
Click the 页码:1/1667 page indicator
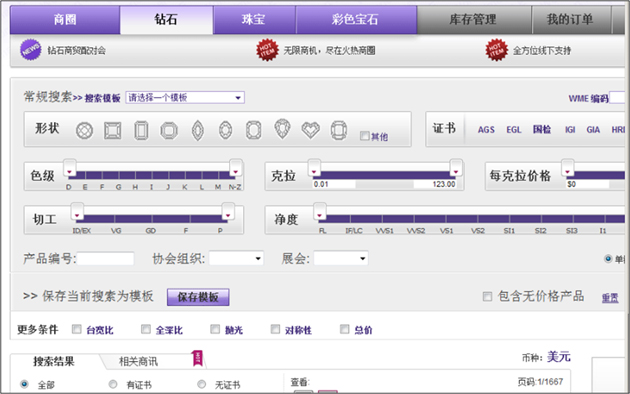pyautogui.click(x=540, y=382)
